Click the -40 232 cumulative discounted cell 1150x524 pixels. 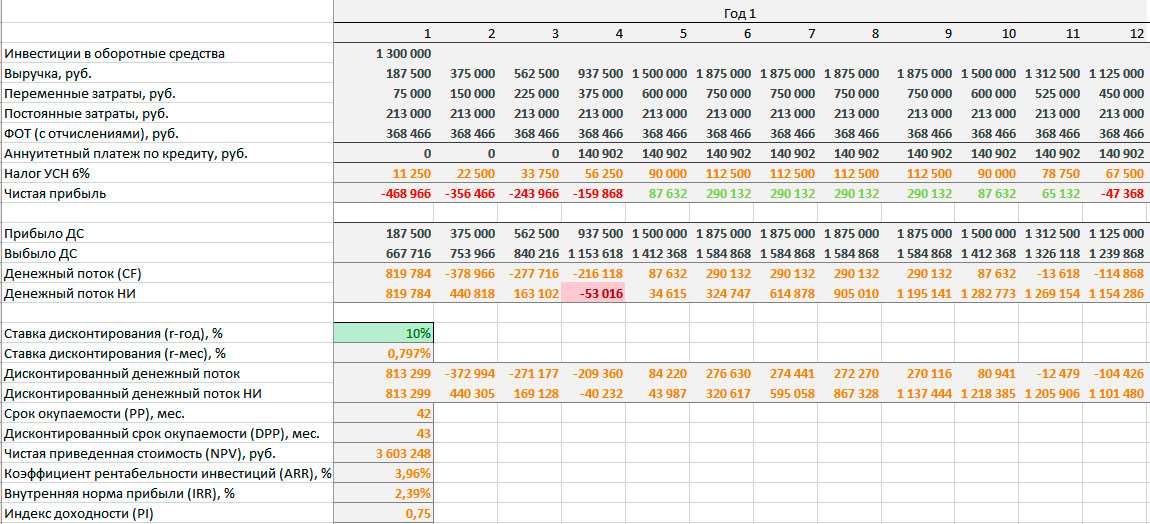[x=593, y=393]
